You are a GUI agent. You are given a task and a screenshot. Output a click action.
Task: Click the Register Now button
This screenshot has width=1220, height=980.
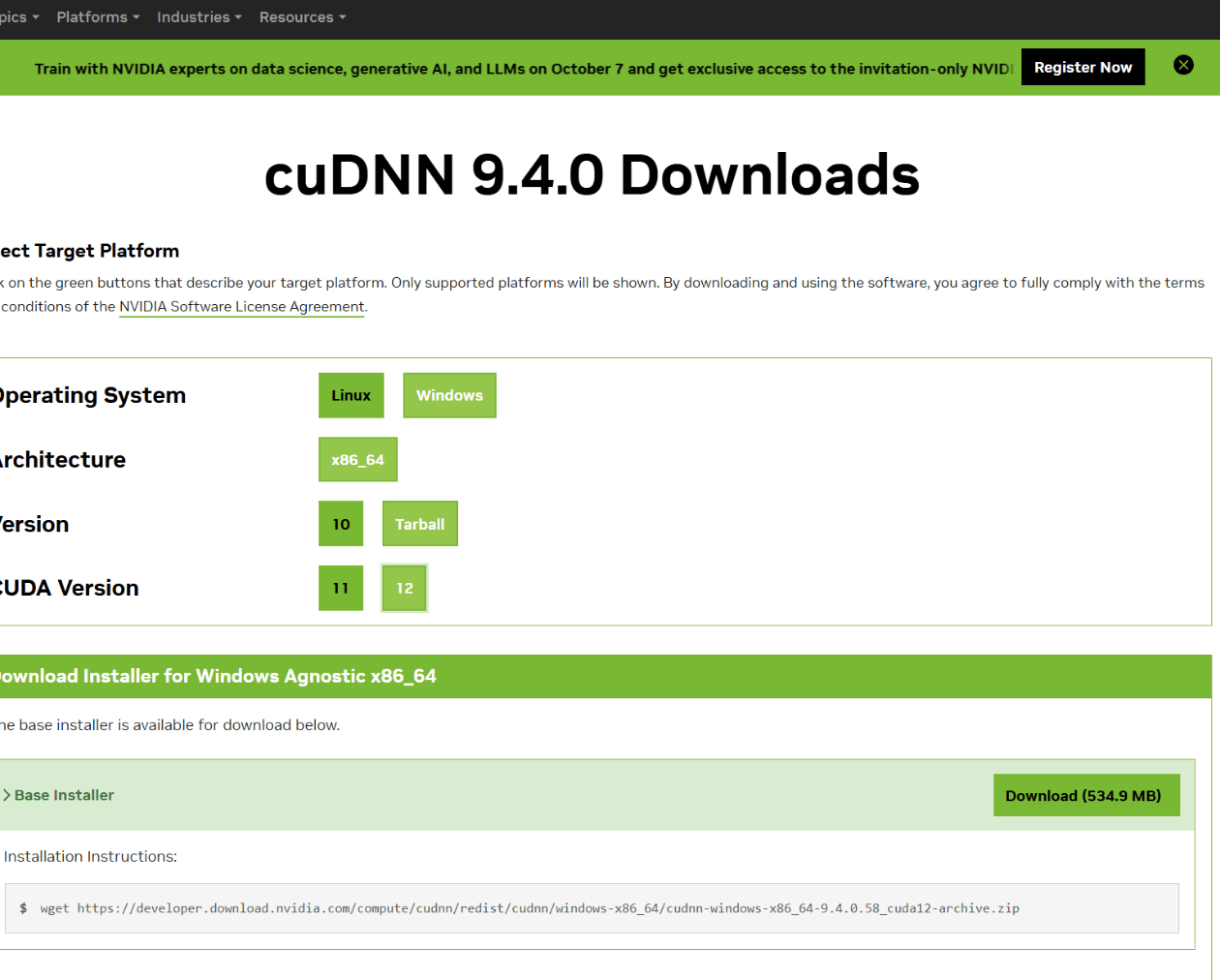[x=1083, y=67]
